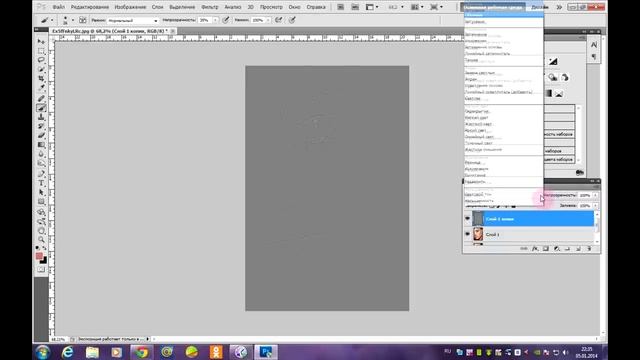The width and height of the screenshot is (640, 360).
Task: Select the History Brush tool
Action: tap(41, 126)
